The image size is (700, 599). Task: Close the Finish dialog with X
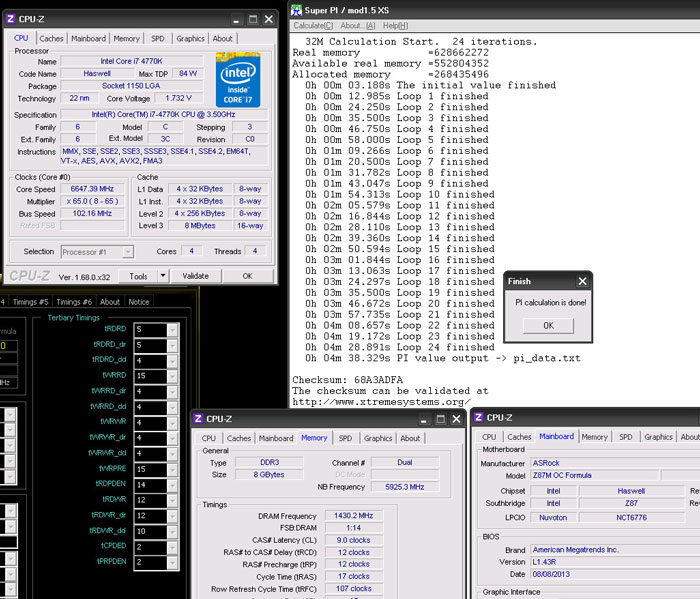pyautogui.click(x=582, y=282)
